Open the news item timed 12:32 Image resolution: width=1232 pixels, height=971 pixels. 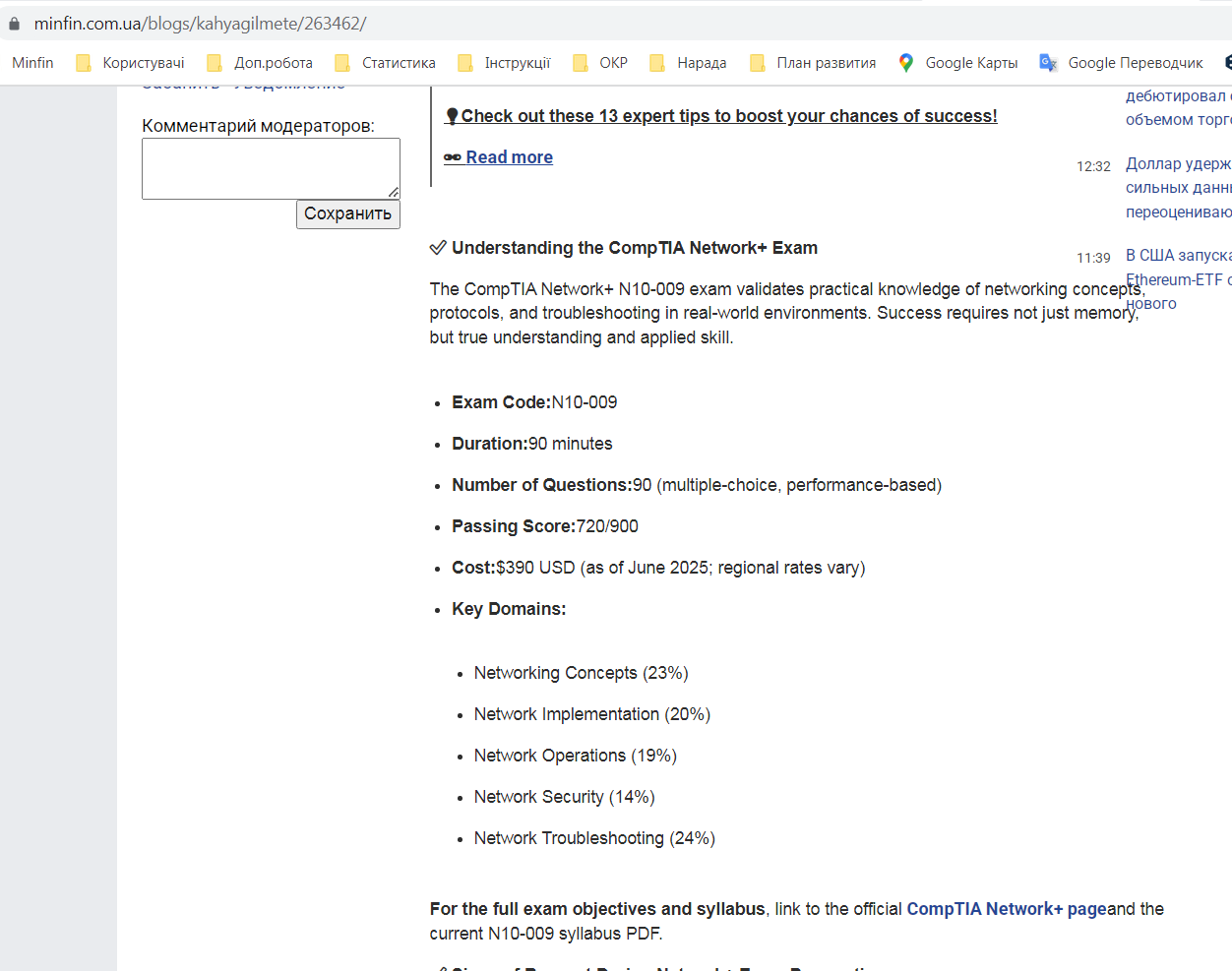point(1178,188)
